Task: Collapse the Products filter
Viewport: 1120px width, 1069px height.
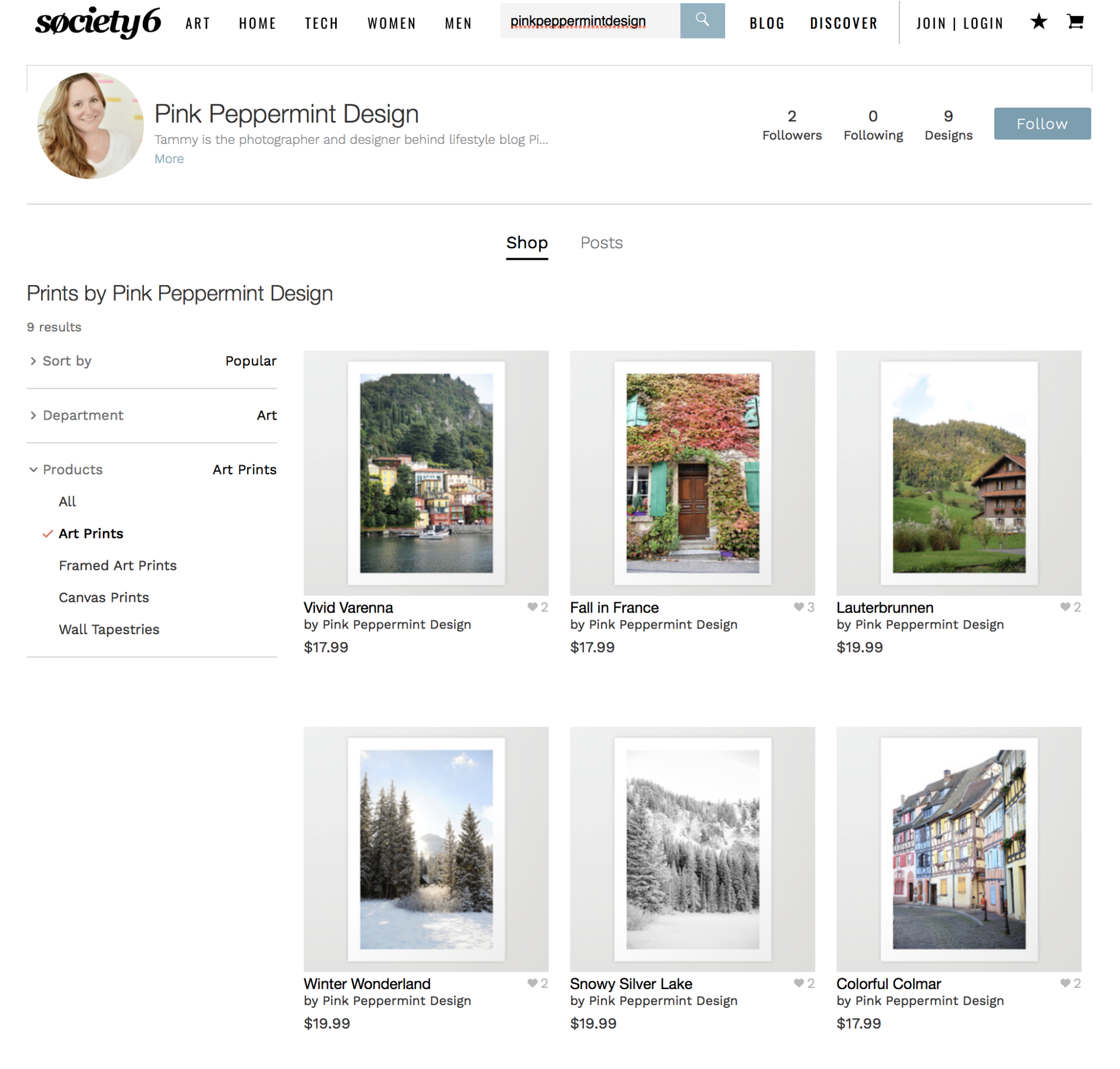Action: tap(151, 469)
